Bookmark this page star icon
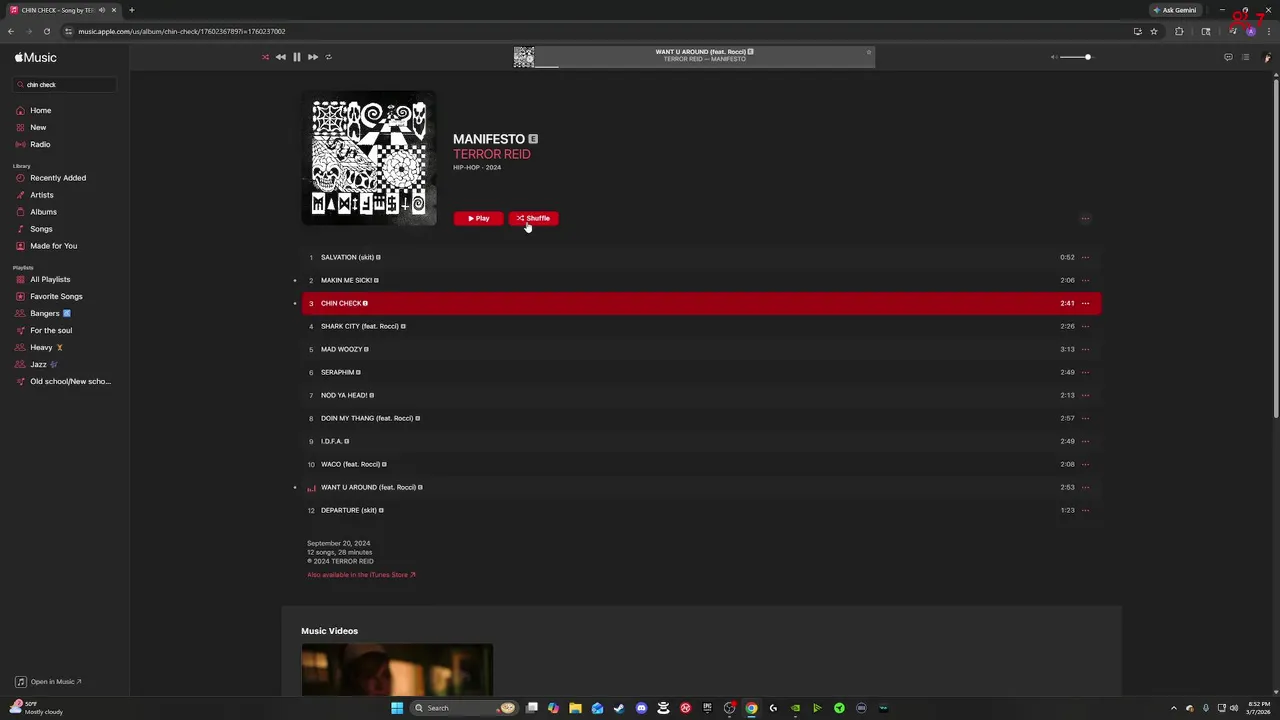Viewport: 1280px width, 720px height. (x=1154, y=31)
